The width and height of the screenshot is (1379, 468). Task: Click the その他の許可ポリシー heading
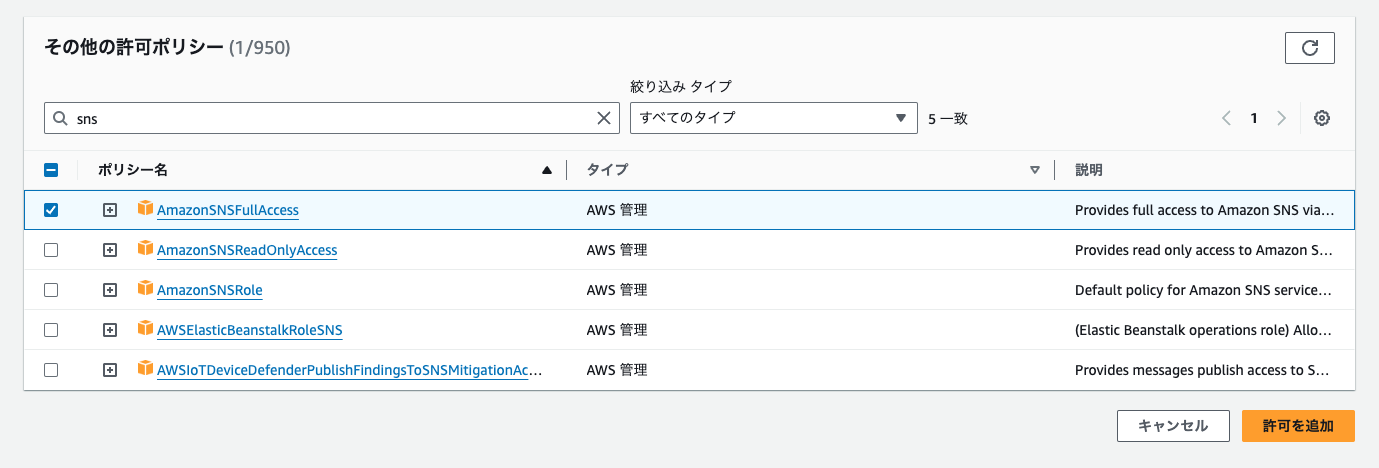pyautogui.click(x=134, y=47)
